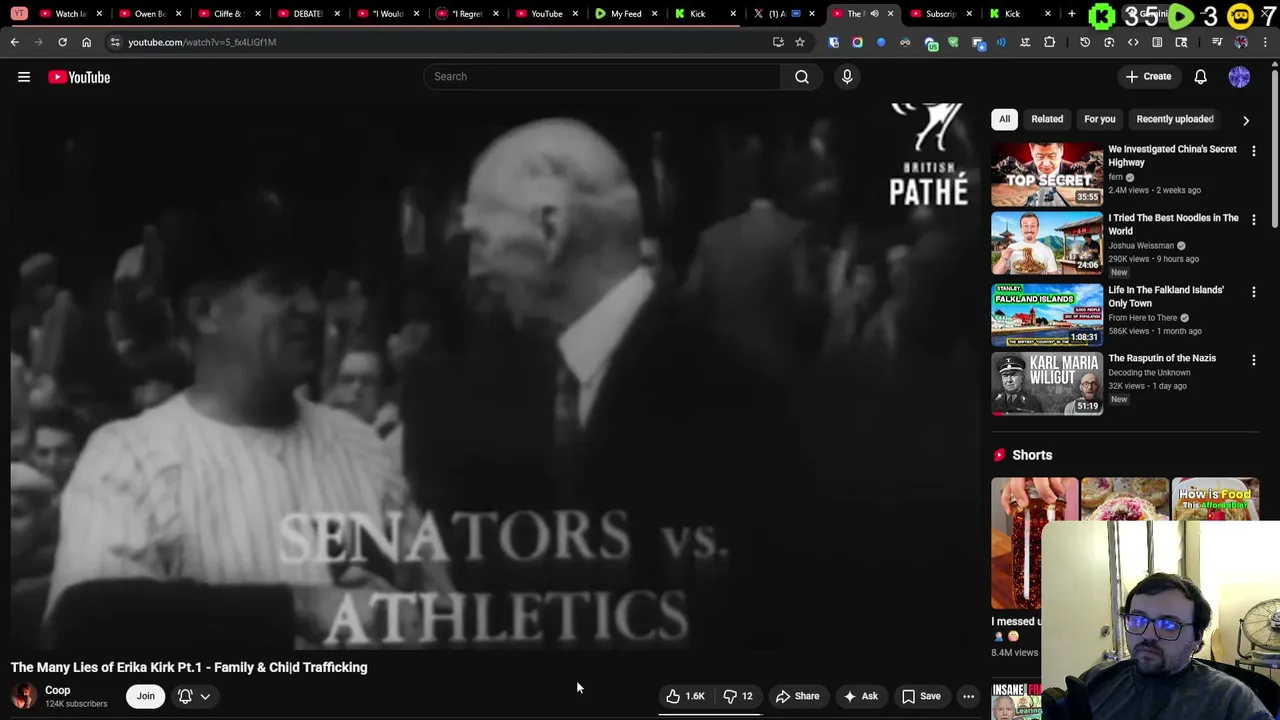Open the browser history clock icon

coord(1085,42)
